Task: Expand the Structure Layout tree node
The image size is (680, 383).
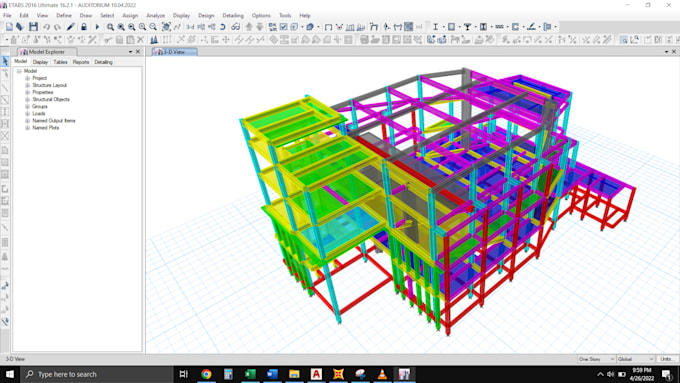Action: (x=27, y=85)
